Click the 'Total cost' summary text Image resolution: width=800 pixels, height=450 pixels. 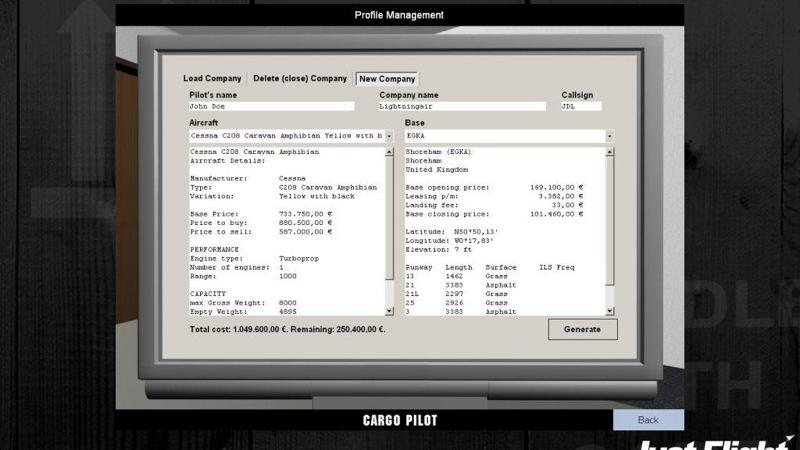pos(287,330)
